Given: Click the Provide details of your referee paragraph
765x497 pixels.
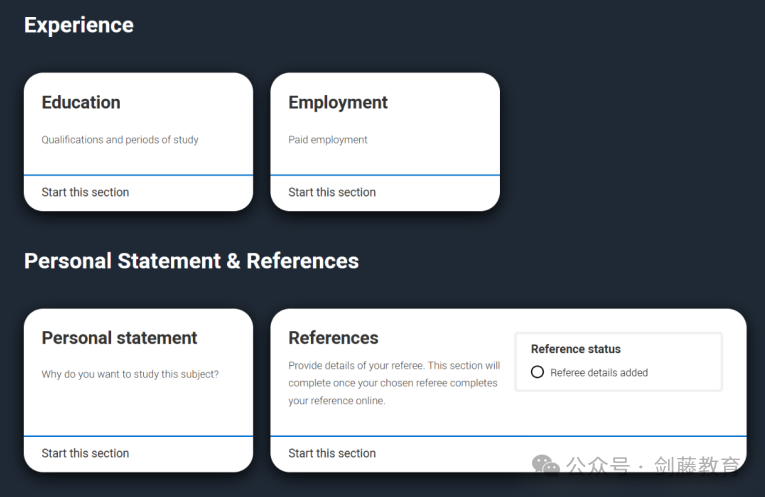Looking at the screenshot, I should [x=394, y=383].
